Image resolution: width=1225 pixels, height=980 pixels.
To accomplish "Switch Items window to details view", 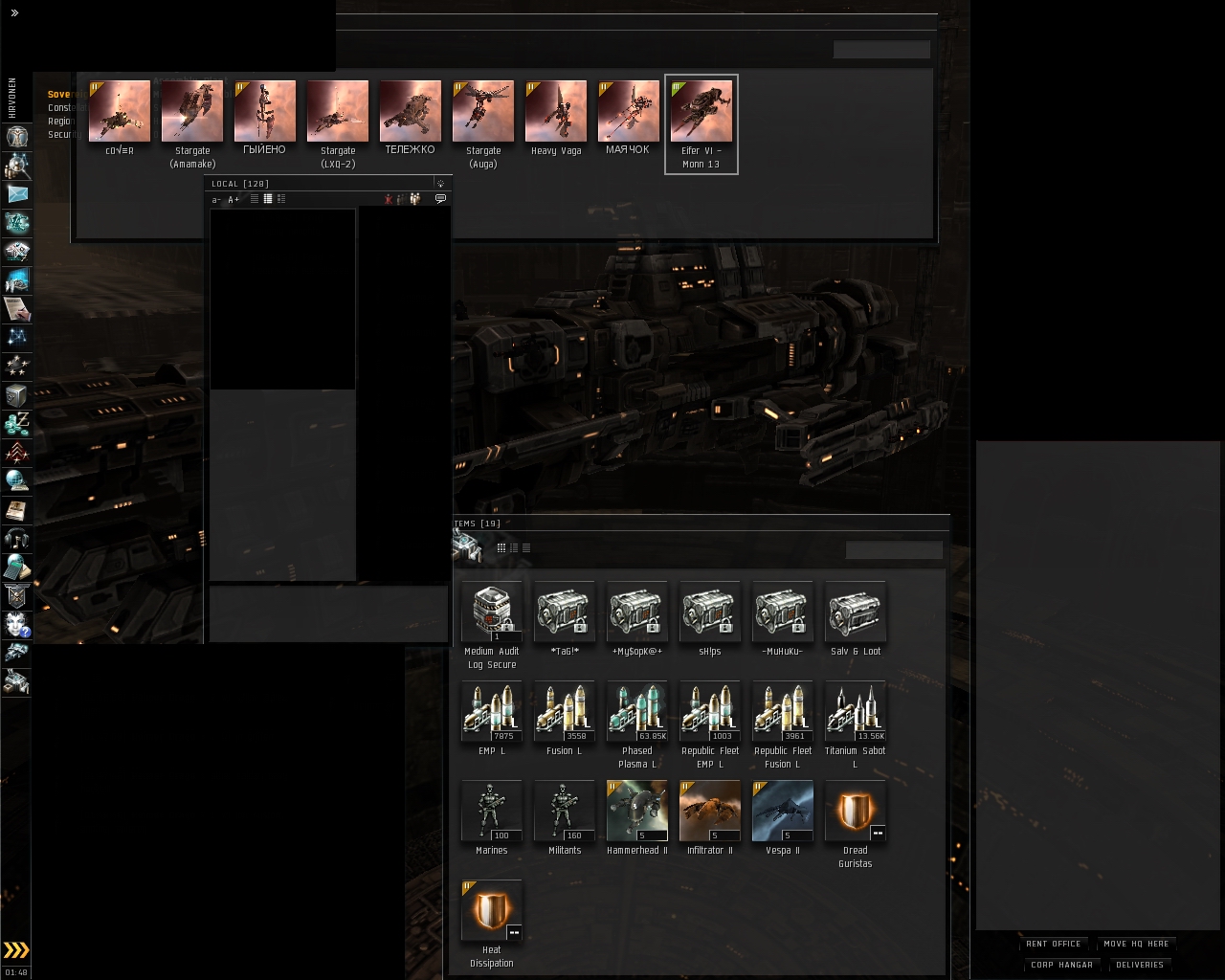I will (x=513, y=548).
